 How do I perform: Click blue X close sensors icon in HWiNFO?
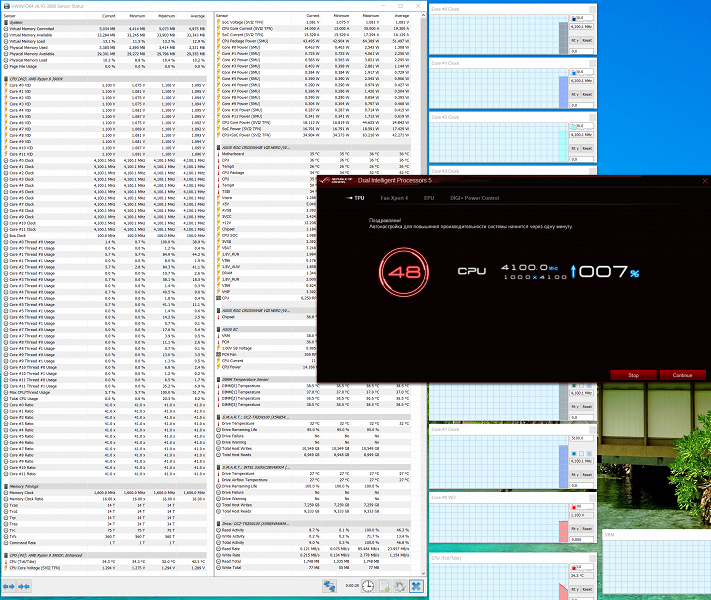point(416,586)
